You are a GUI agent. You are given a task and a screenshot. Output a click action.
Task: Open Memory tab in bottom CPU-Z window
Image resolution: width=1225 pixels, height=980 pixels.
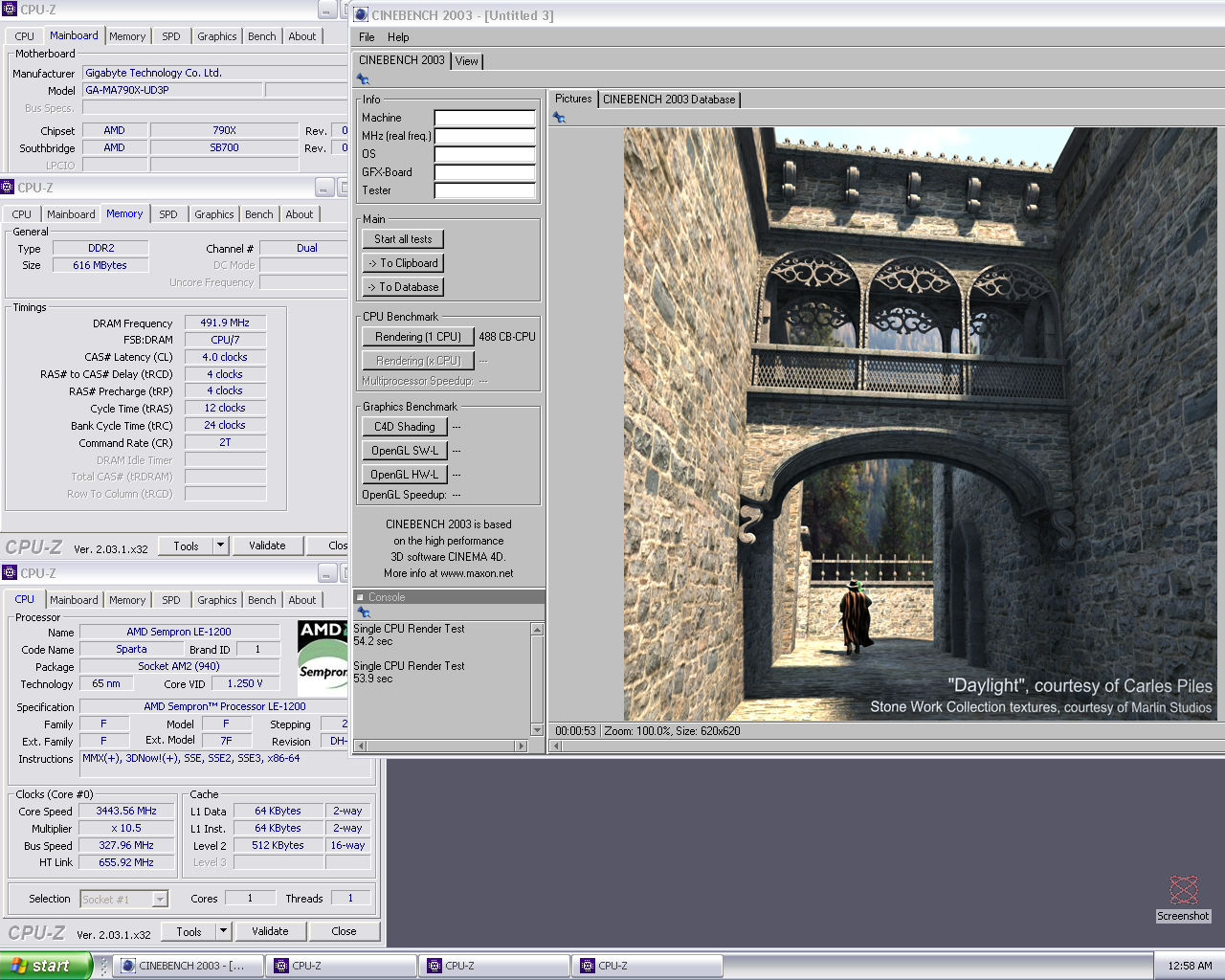point(127,600)
